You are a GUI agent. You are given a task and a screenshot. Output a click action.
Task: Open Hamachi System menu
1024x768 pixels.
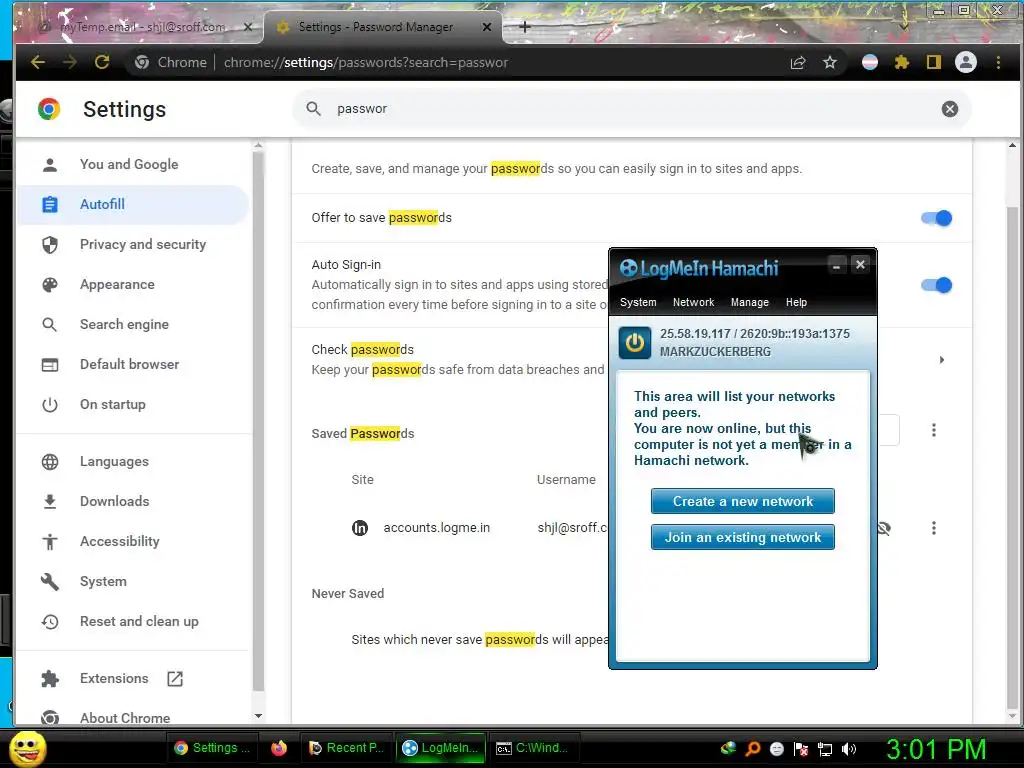point(638,302)
